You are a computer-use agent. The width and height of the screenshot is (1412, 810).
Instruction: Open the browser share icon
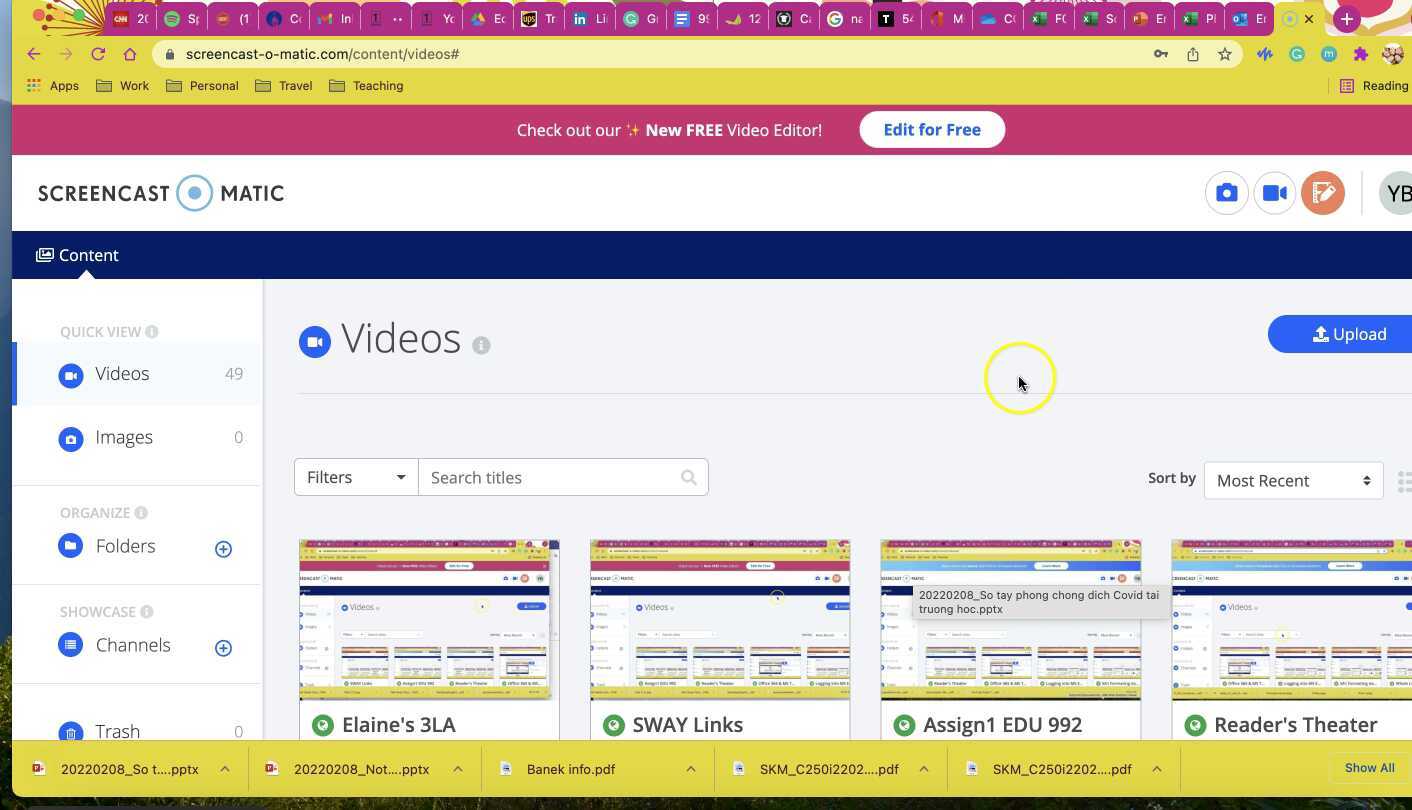(1193, 54)
